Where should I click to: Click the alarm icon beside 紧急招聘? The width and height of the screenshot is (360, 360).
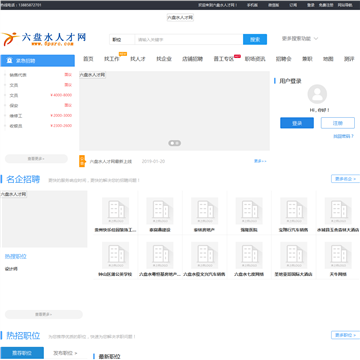pyautogui.click(x=10, y=60)
